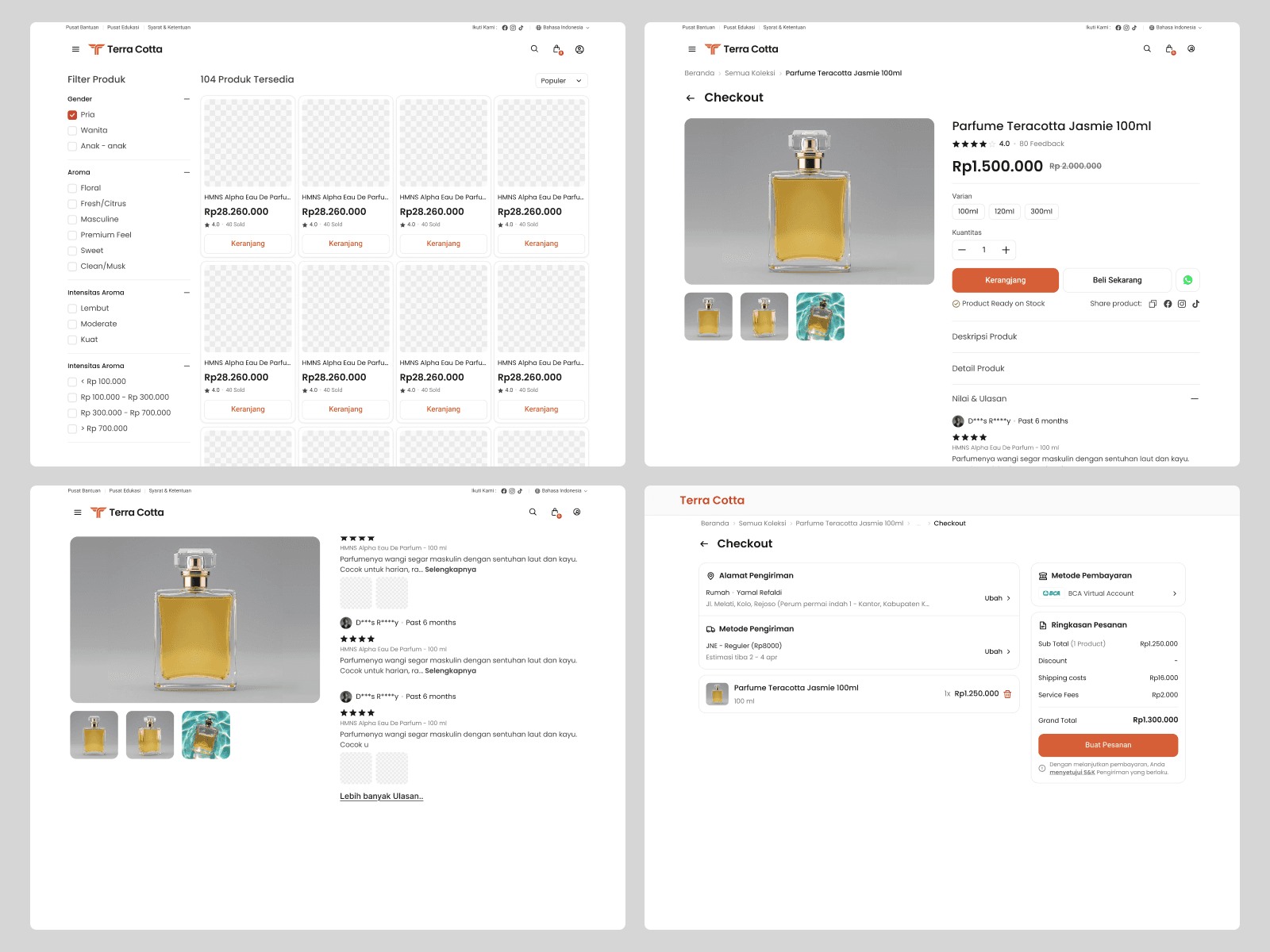Decrease Kuantitas with minus button

point(962,250)
